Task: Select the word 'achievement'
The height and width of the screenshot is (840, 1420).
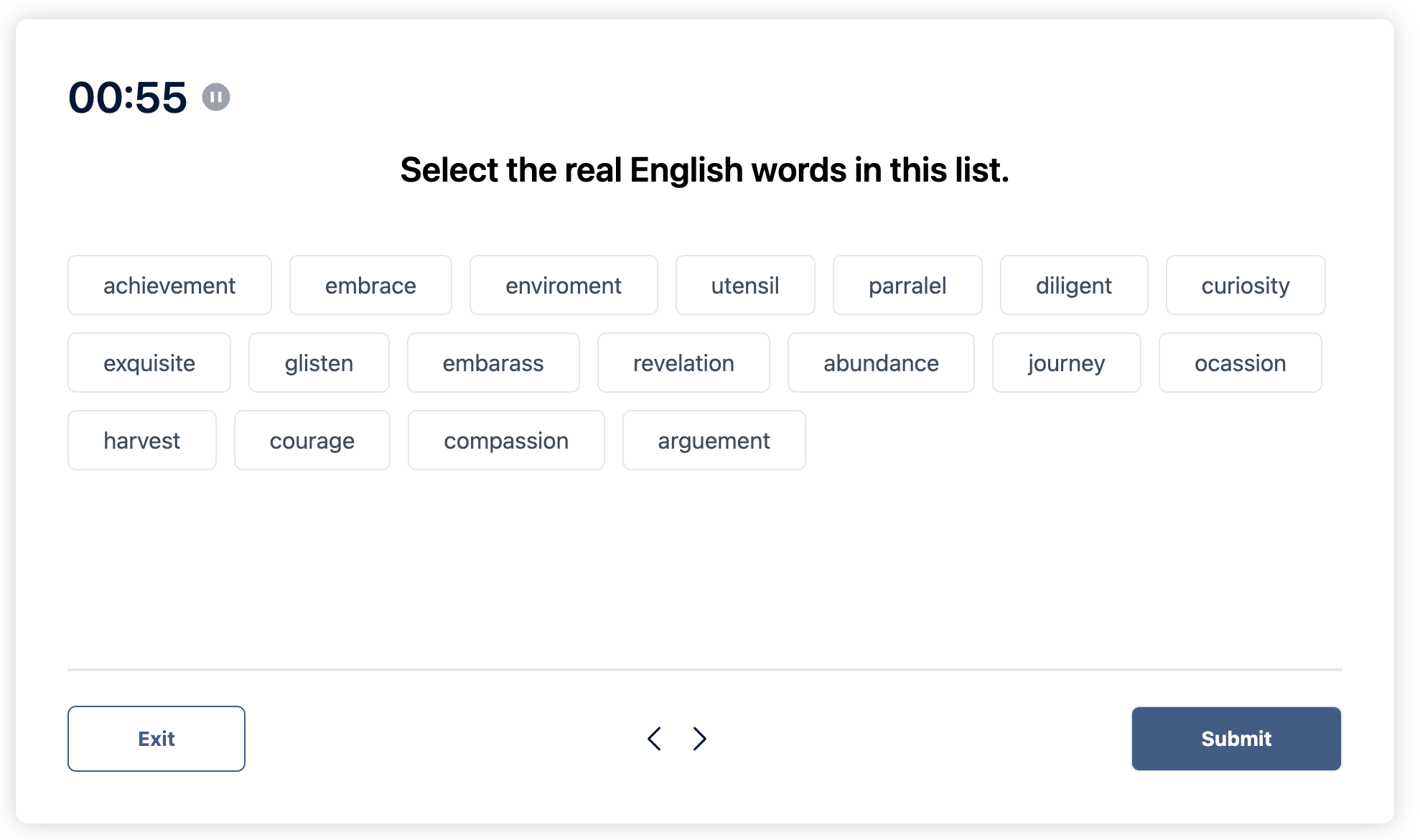Action: 169,285
